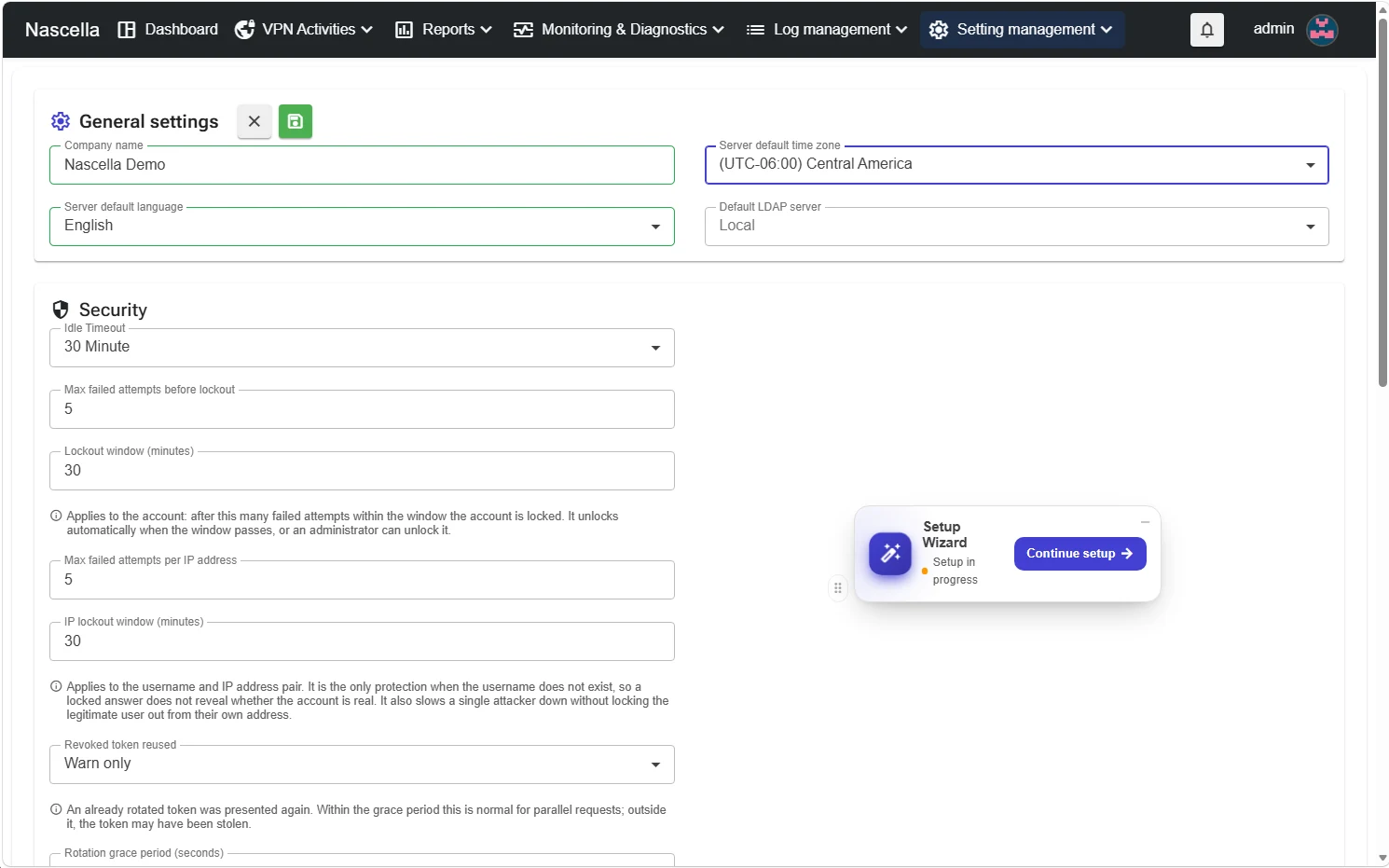The height and width of the screenshot is (868, 1389).
Task: Click the Reports chart icon
Action: 404,30
